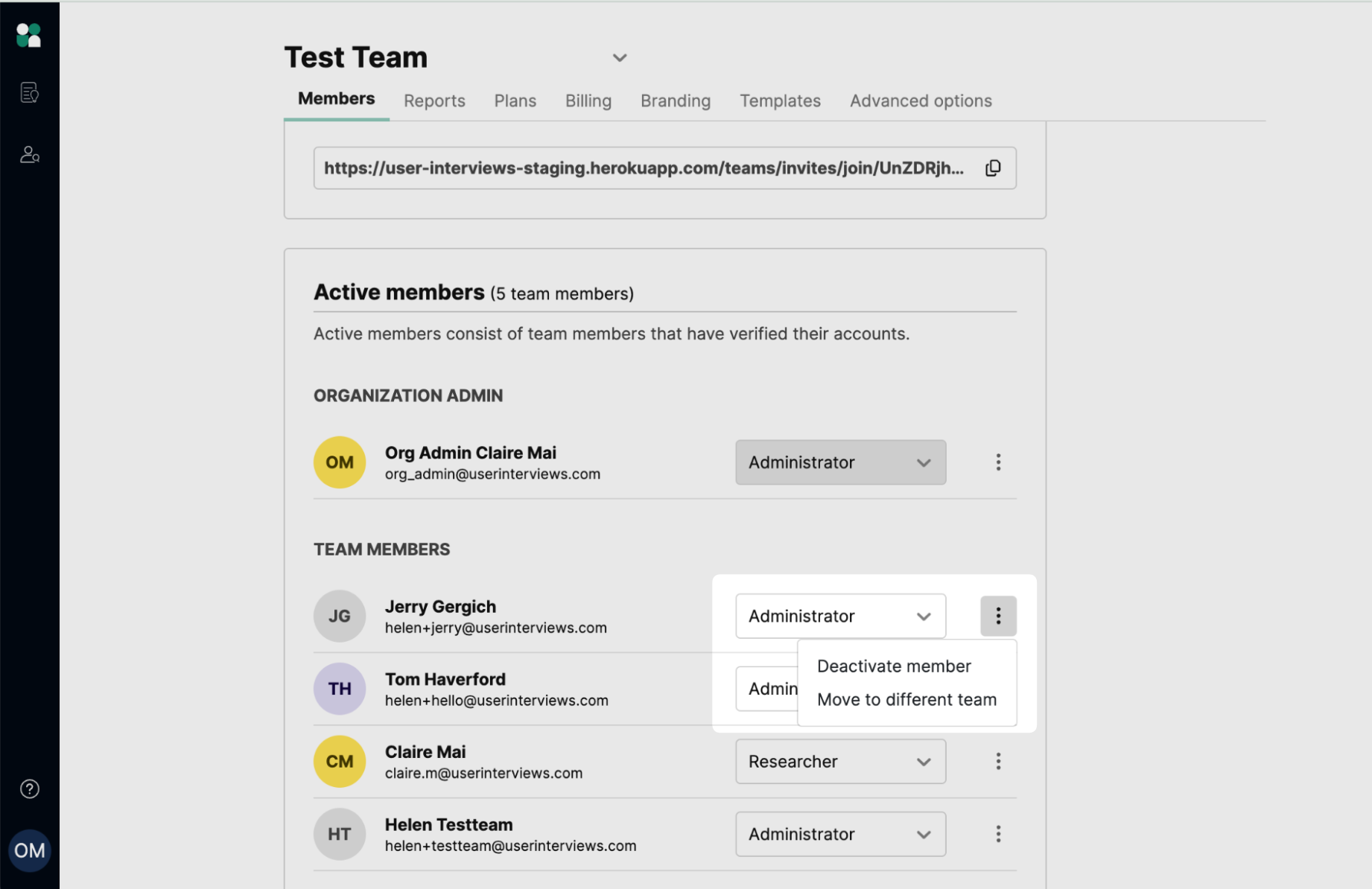Copy the team invite link
The height and width of the screenshot is (889, 1372).
[x=993, y=168]
